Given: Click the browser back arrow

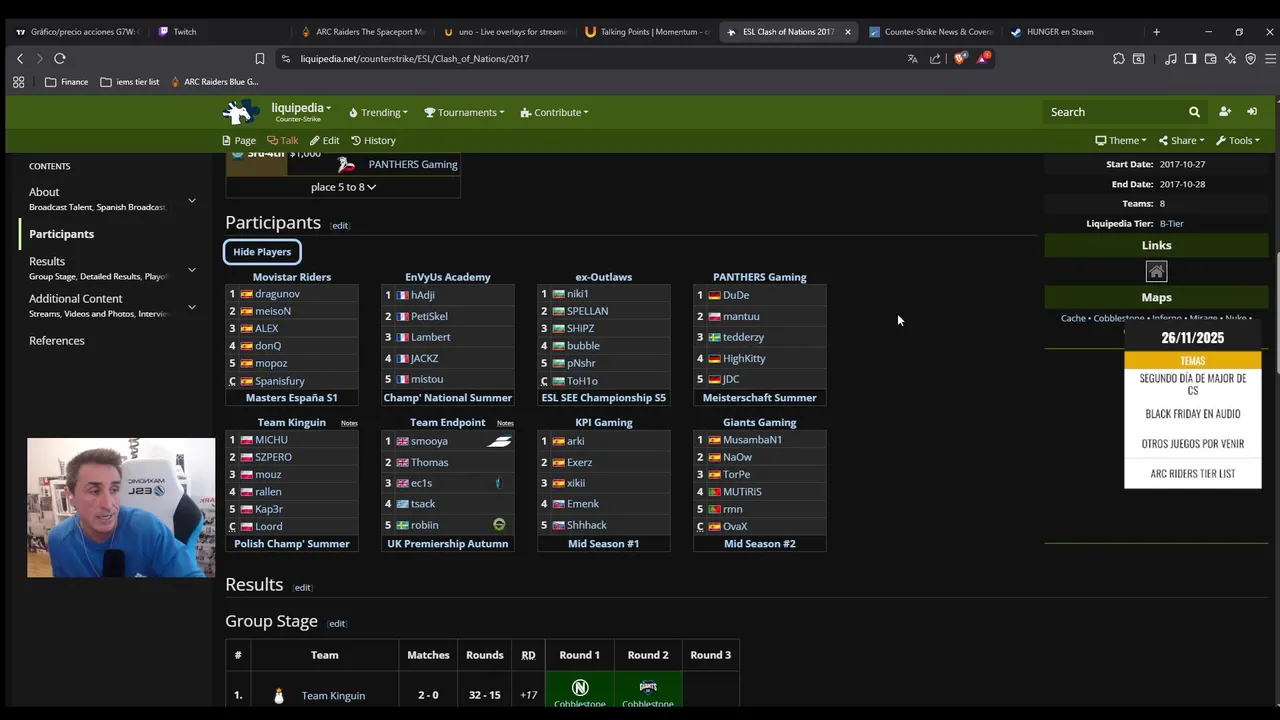Looking at the screenshot, I should tap(20, 59).
